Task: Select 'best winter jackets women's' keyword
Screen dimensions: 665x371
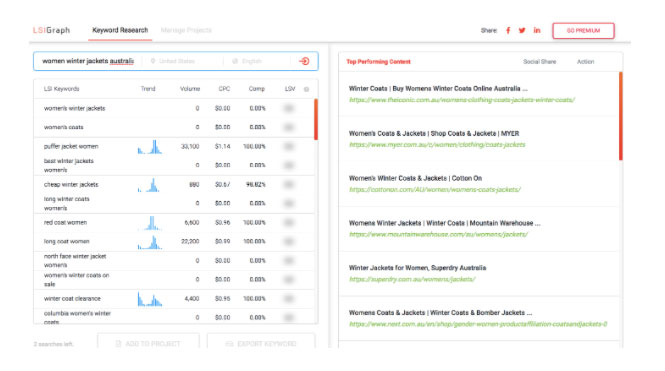Action: pos(69,165)
